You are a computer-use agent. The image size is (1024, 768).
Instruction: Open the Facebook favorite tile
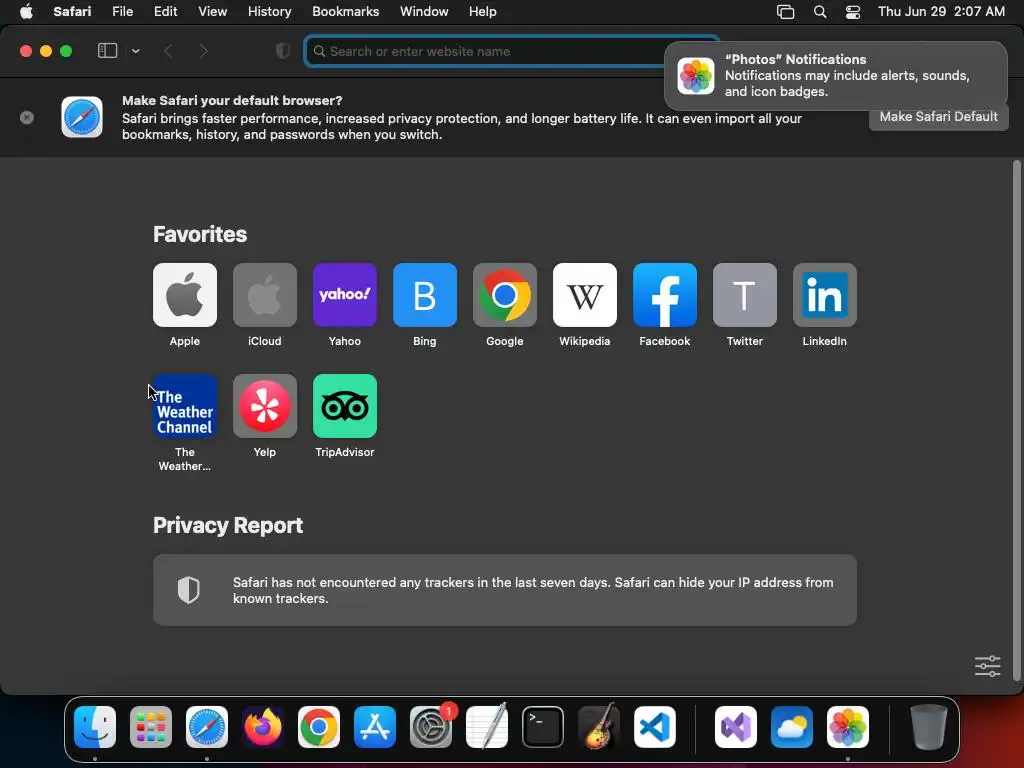665,295
